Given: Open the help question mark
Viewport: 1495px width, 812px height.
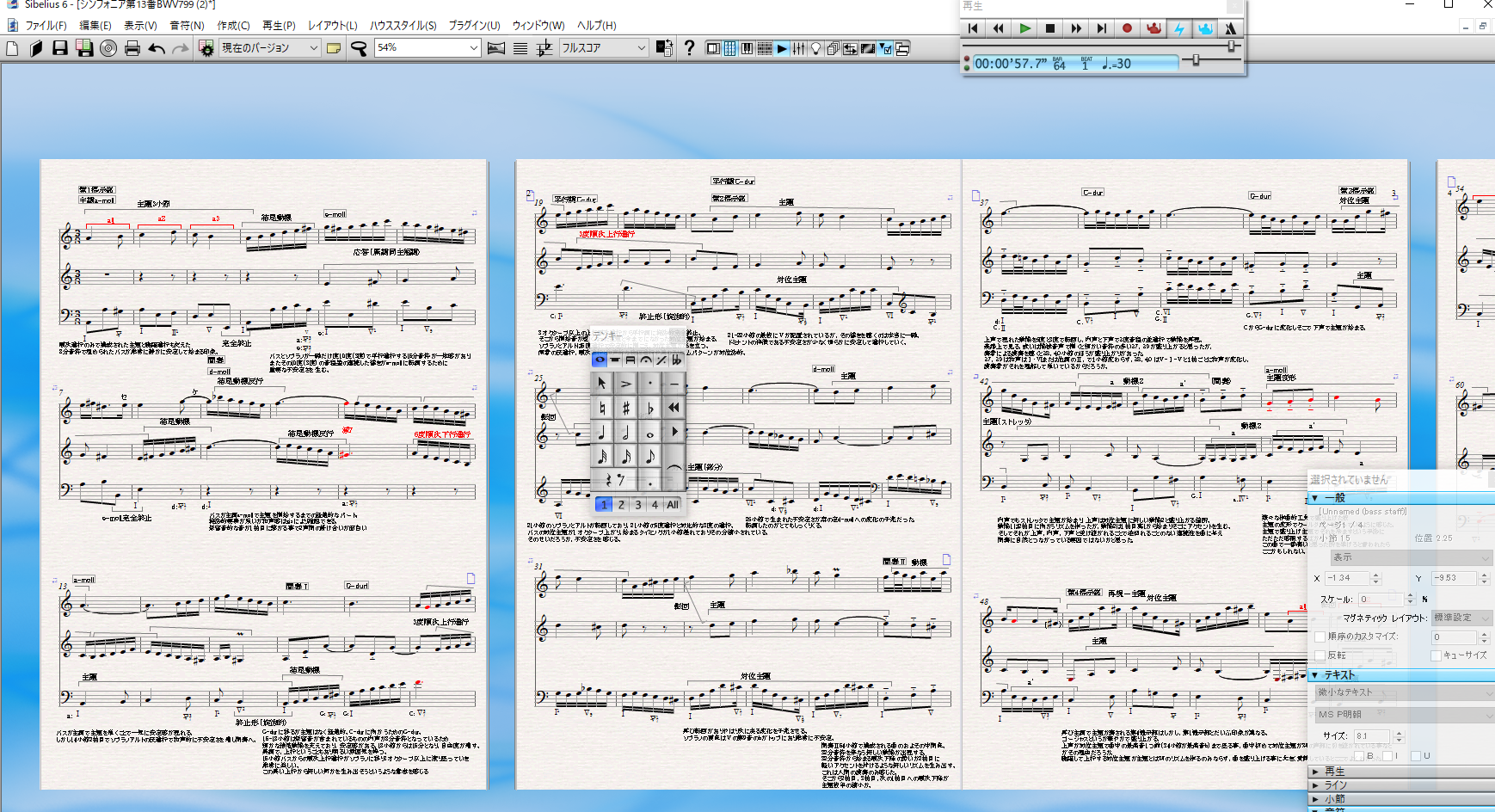Looking at the screenshot, I should (689, 48).
